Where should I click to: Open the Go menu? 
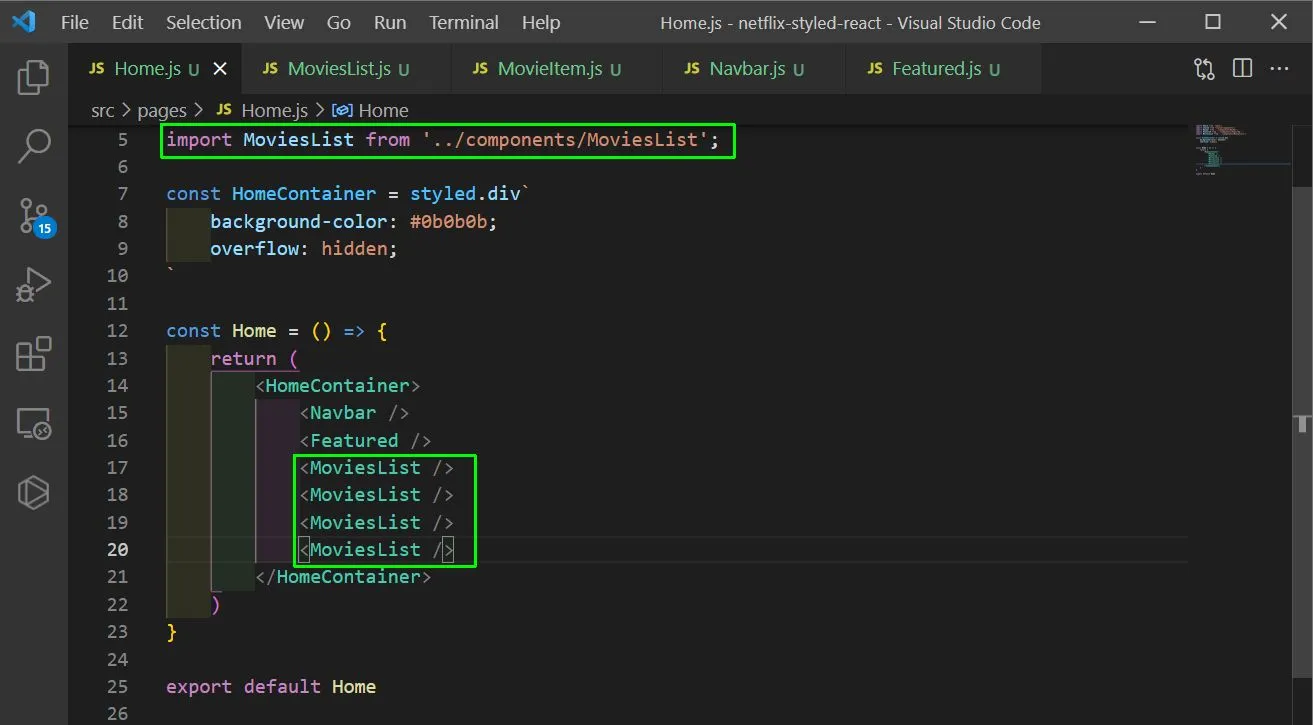339,22
